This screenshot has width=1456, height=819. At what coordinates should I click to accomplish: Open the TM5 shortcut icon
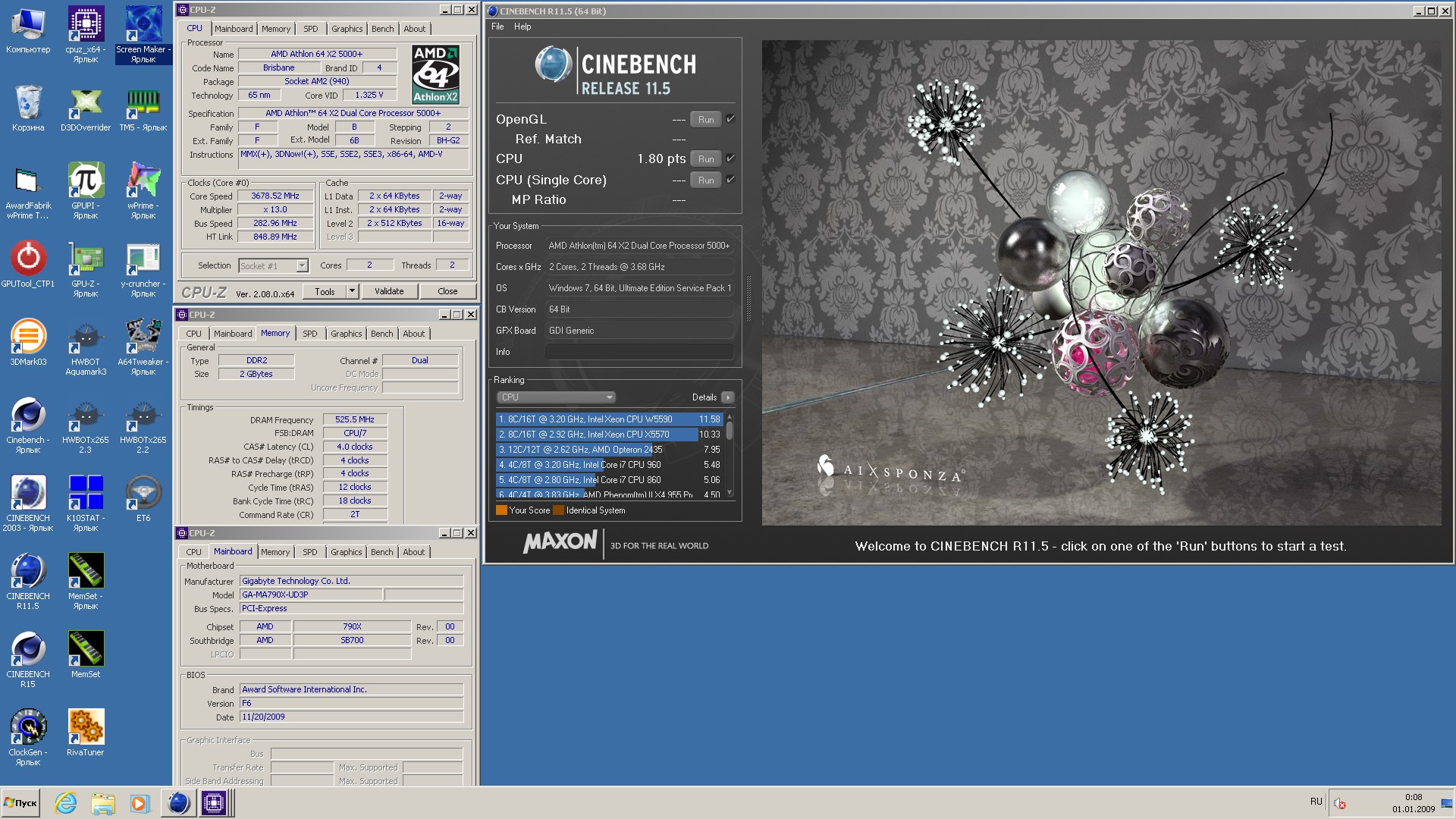(x=143, y=108)
